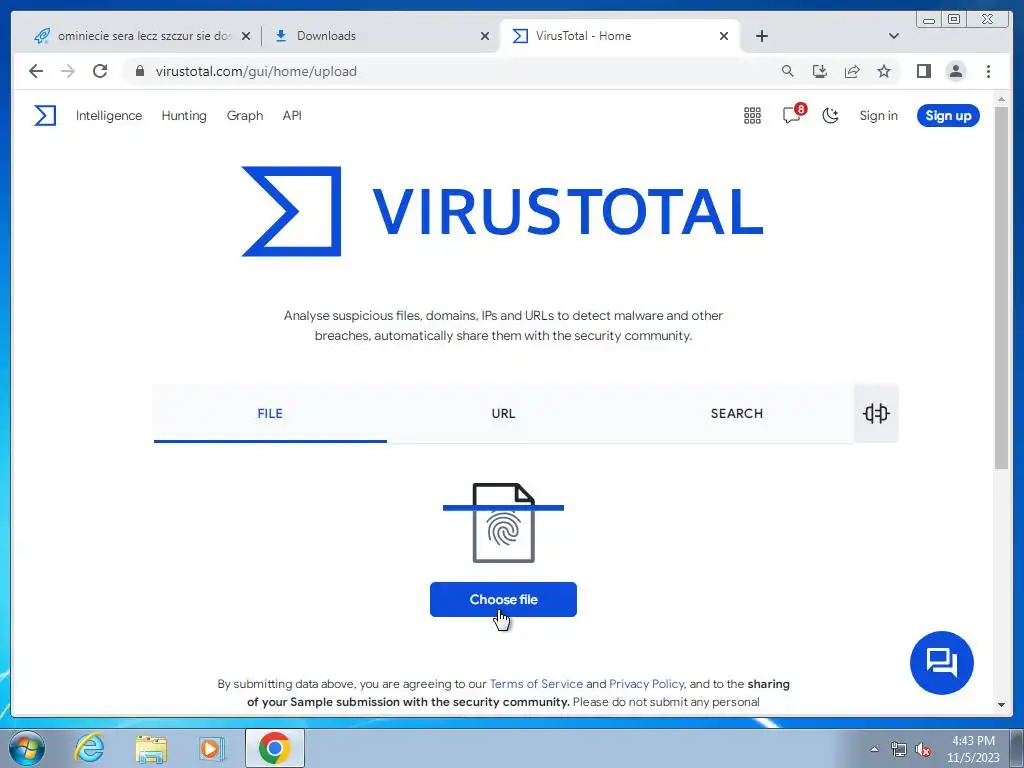Bookmark this page with the star
Image resolution: width=1024 pixels, height=768 pixels.
[x=884, y=71]
